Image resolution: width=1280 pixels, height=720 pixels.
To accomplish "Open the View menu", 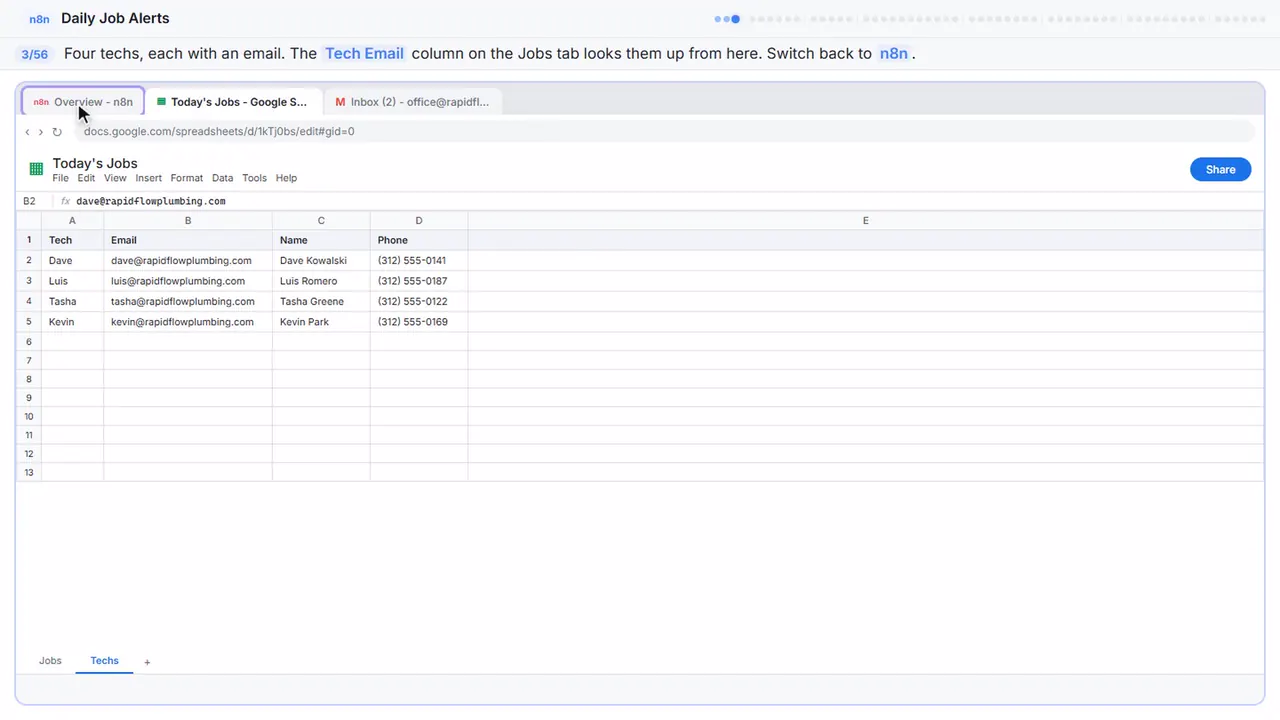I will (x=115, y=178).
